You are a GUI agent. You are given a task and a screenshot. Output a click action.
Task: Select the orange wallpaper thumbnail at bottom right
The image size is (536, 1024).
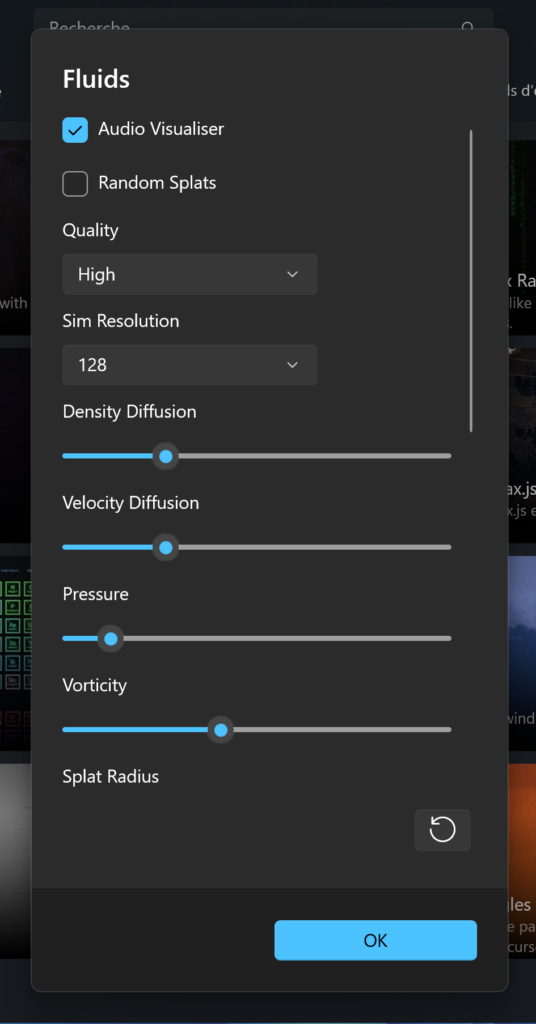(x=522, y=861)
